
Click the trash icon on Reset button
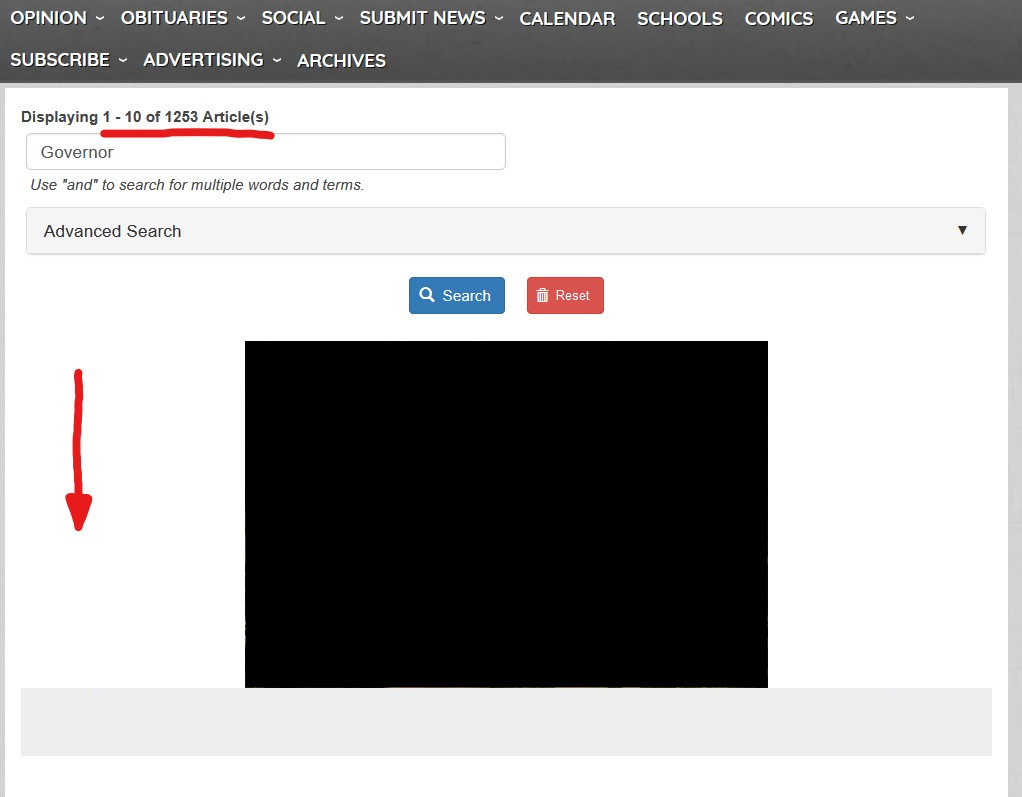tap(542, 295)
